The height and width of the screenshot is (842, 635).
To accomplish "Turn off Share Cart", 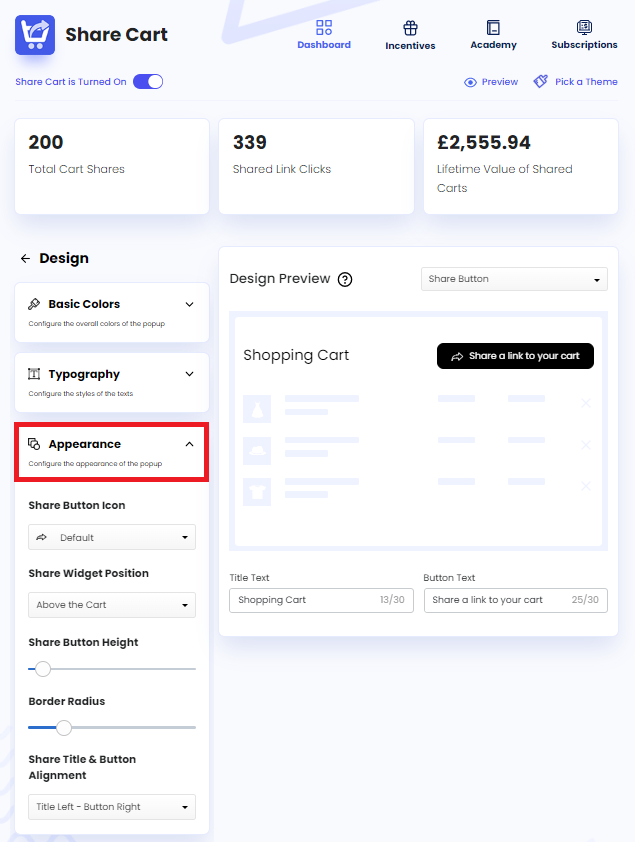I will coord(148,82).
